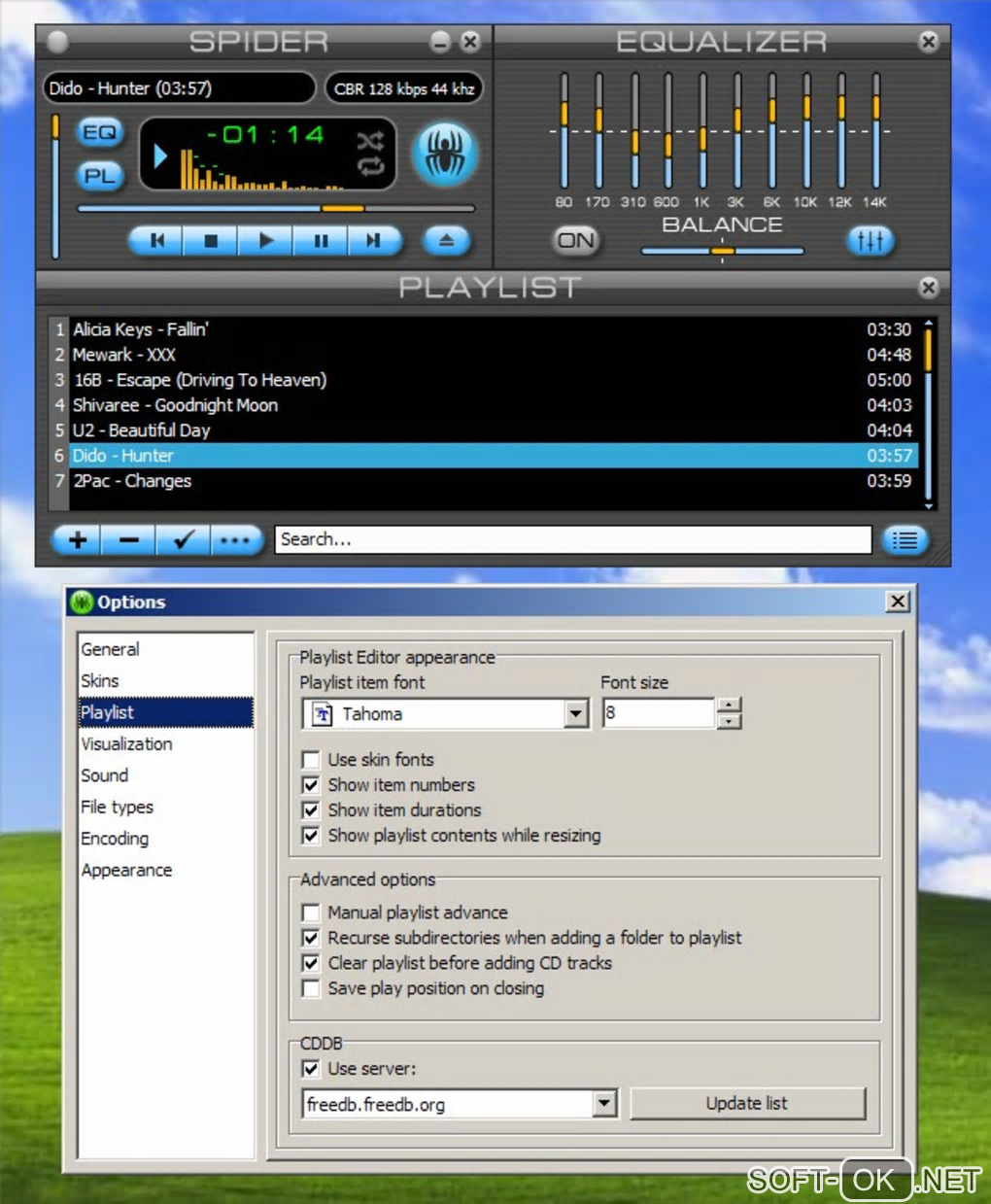Toggle the EQ button in Spider player
This screenshot has height=1204, width=991.
pyautogui.click(x=99, y=132)
